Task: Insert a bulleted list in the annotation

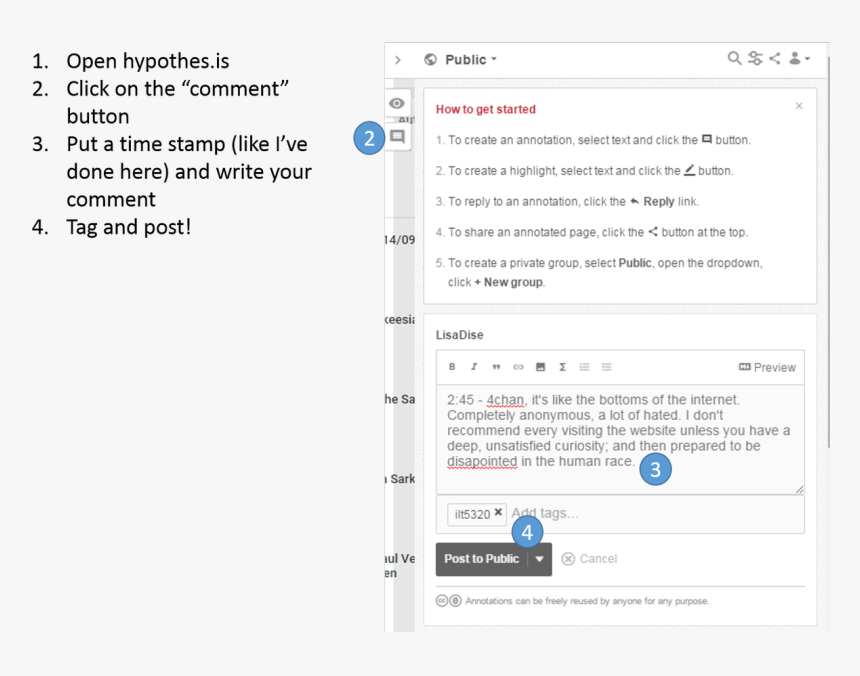Action: click(606, 367)
